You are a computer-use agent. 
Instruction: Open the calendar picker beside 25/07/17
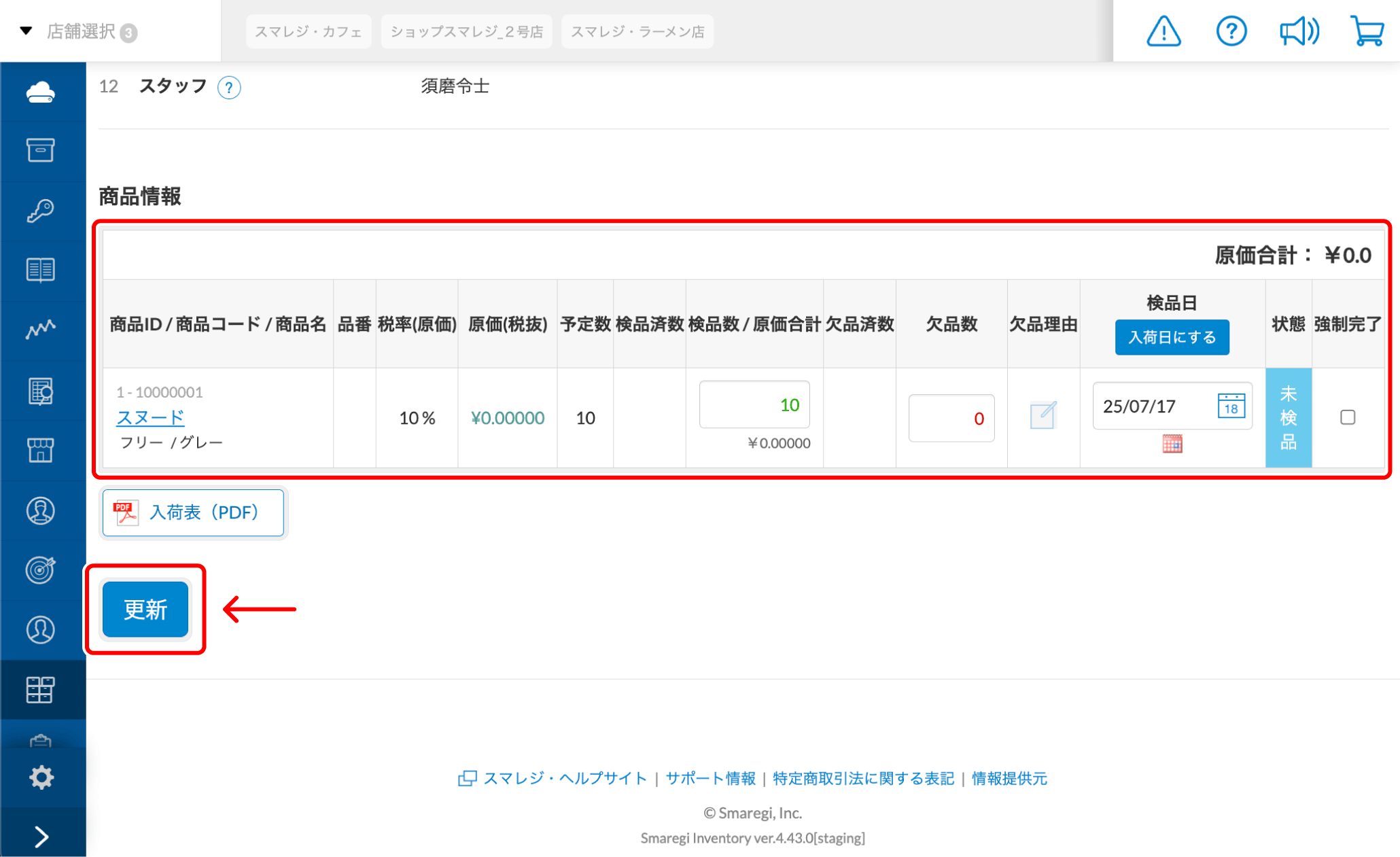1231,406
